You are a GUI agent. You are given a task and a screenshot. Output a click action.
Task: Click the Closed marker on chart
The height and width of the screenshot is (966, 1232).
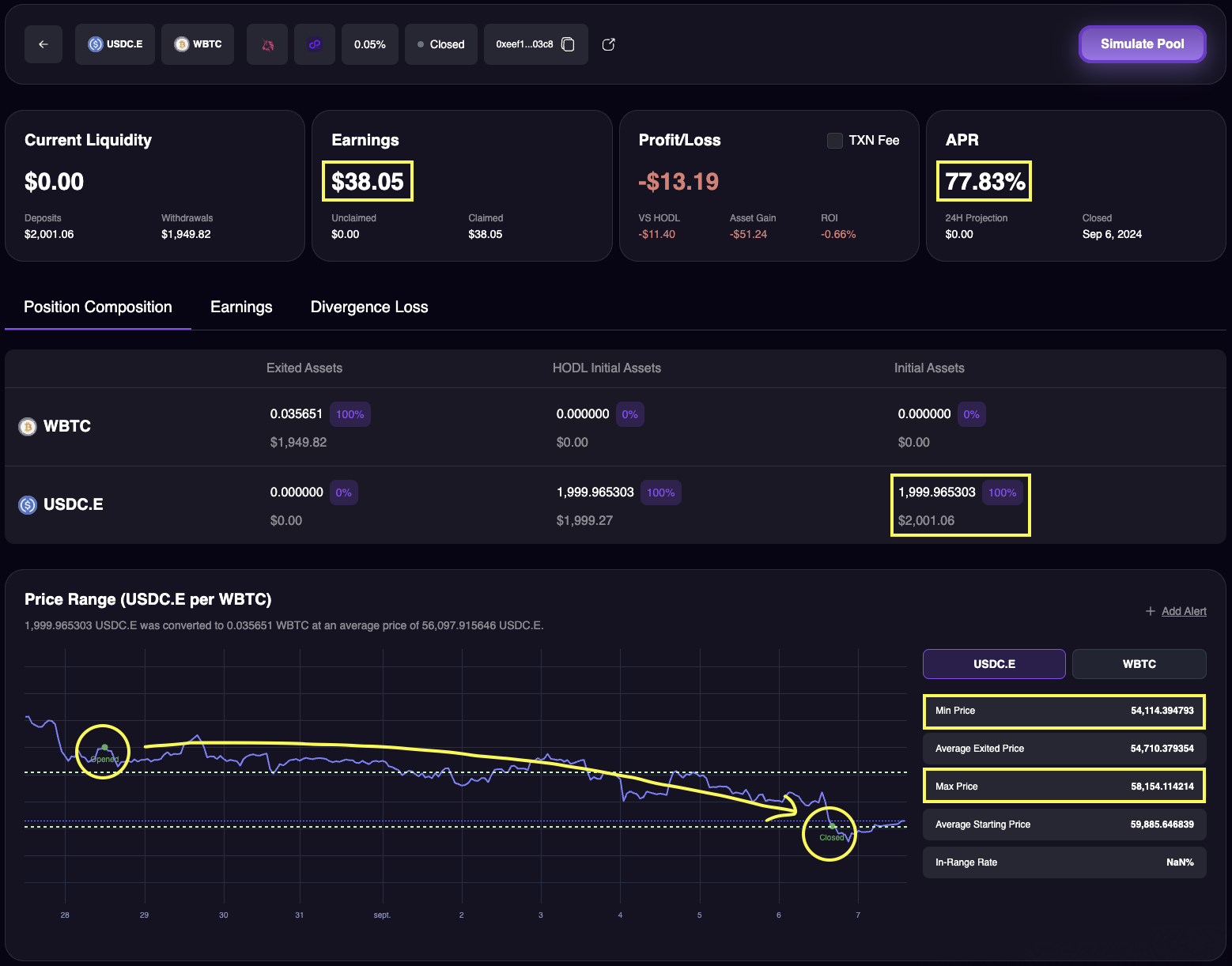(832, 826)
